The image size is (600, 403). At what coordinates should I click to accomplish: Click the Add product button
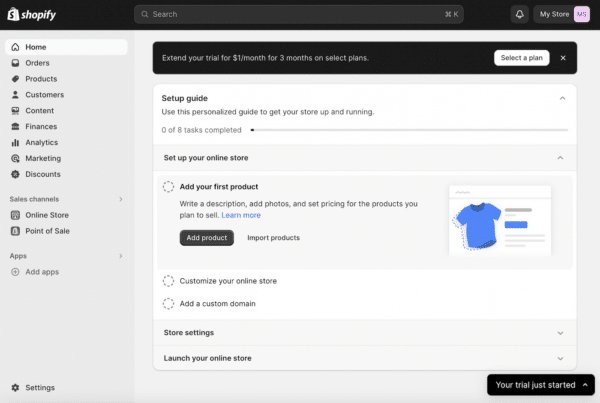tap(207, 238)
